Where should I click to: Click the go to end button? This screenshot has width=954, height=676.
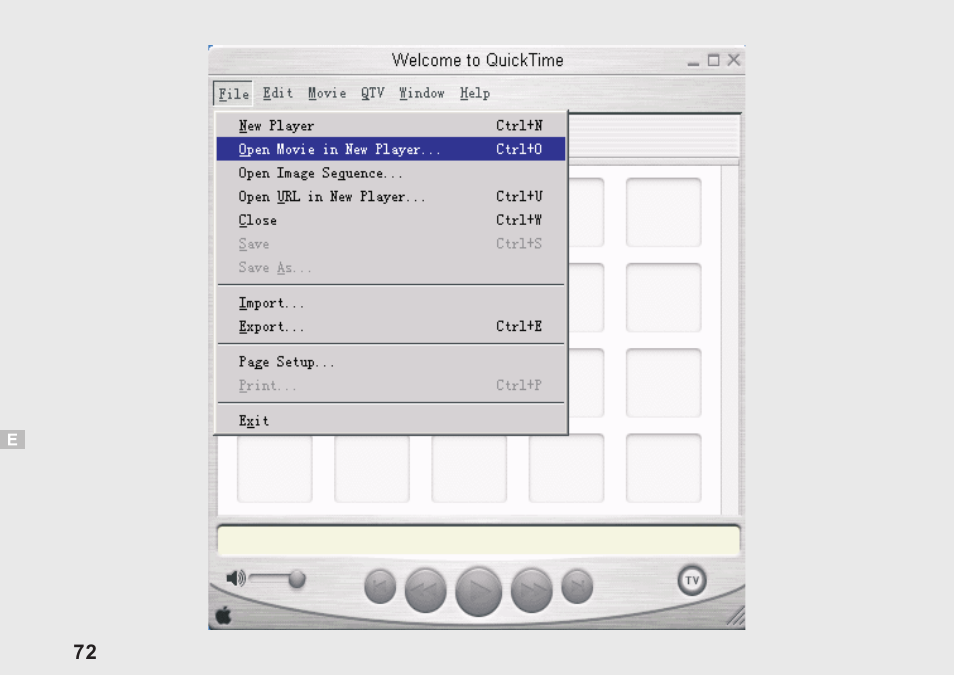pos(577,587)
